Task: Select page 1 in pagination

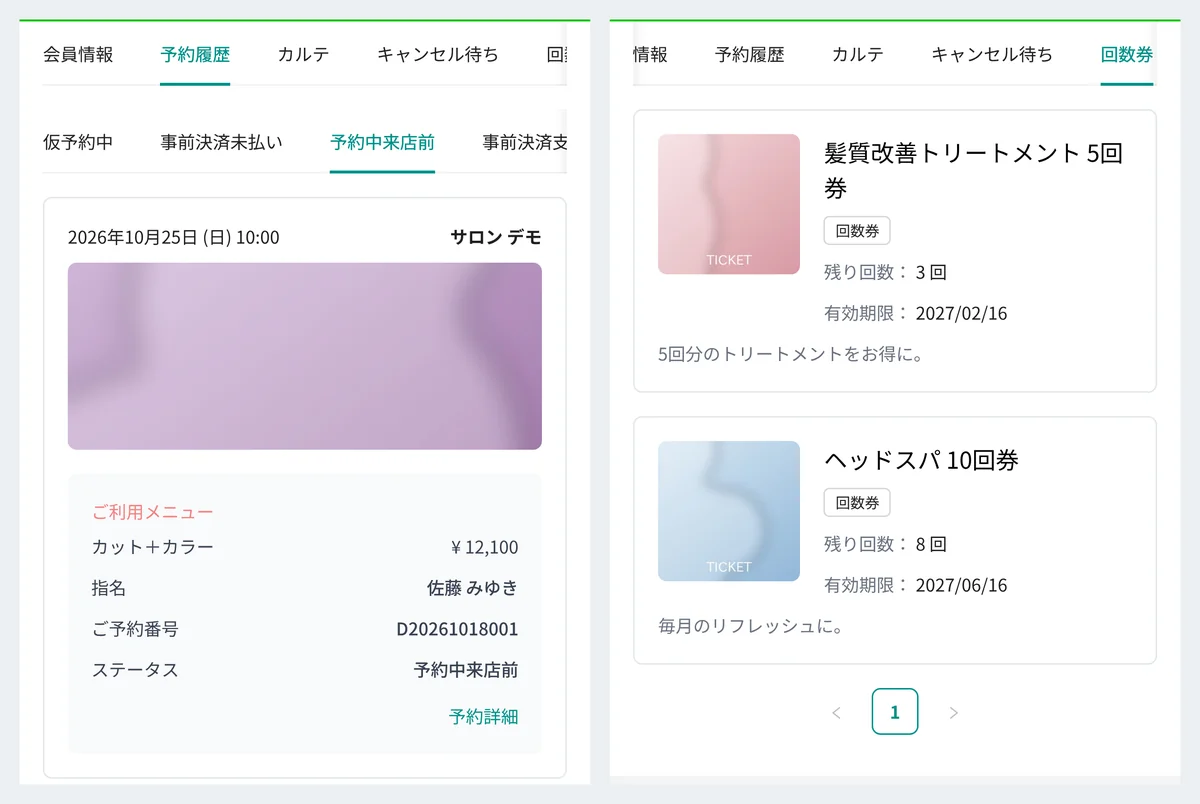Action: pos(895,712)
